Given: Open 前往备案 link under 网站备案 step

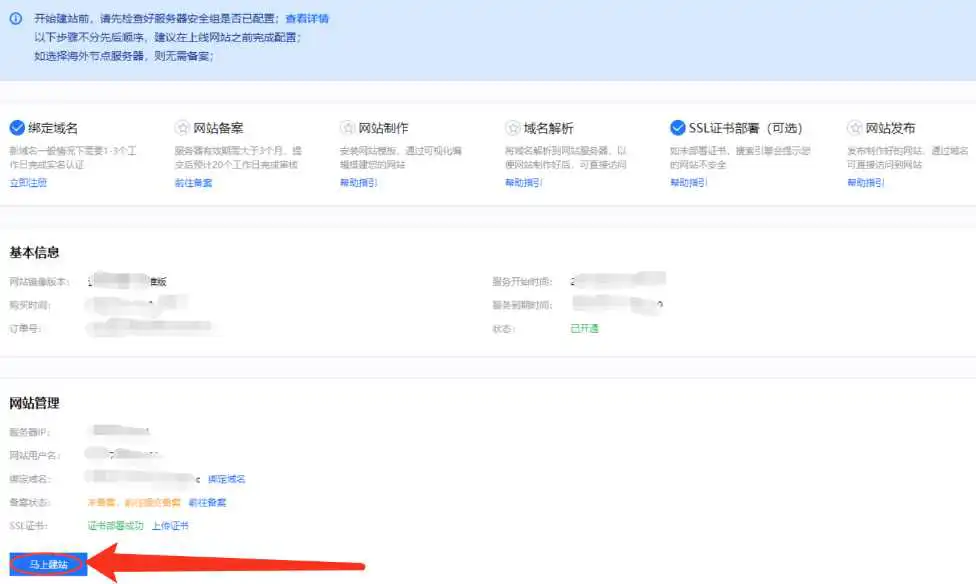Looking at the screenshot, I should 193,183.
